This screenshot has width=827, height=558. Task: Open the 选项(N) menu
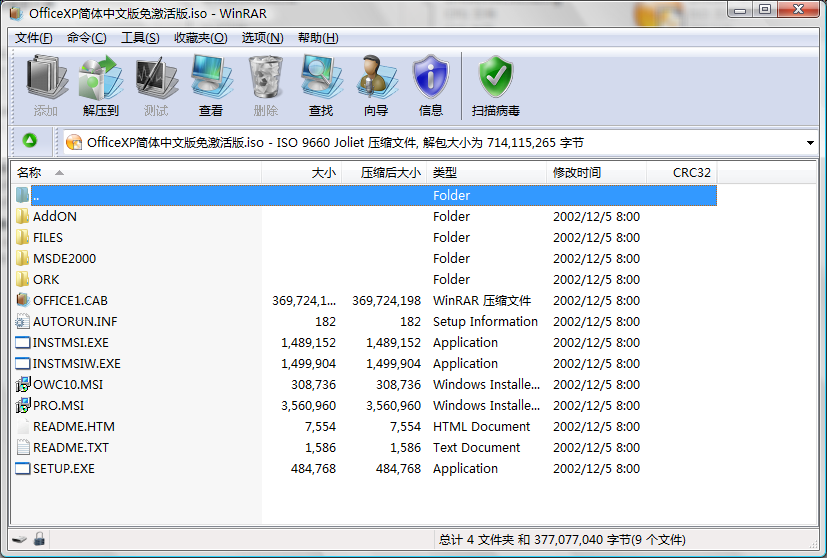(x=263, y=38)
